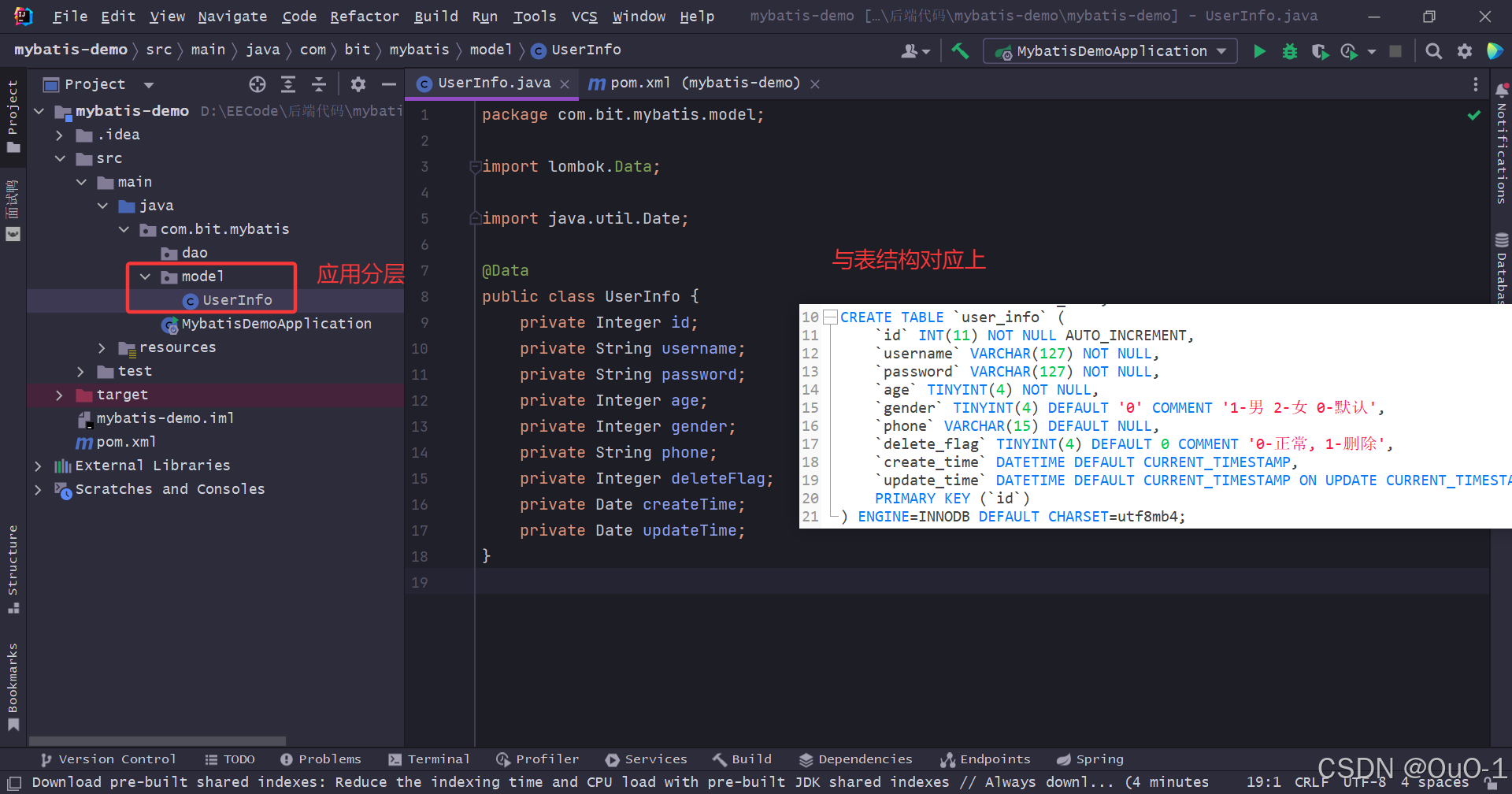The width and height of the screenshot is (1512, 794).
Task: Close the UserInfo.java editor tab
Action: 565,84
